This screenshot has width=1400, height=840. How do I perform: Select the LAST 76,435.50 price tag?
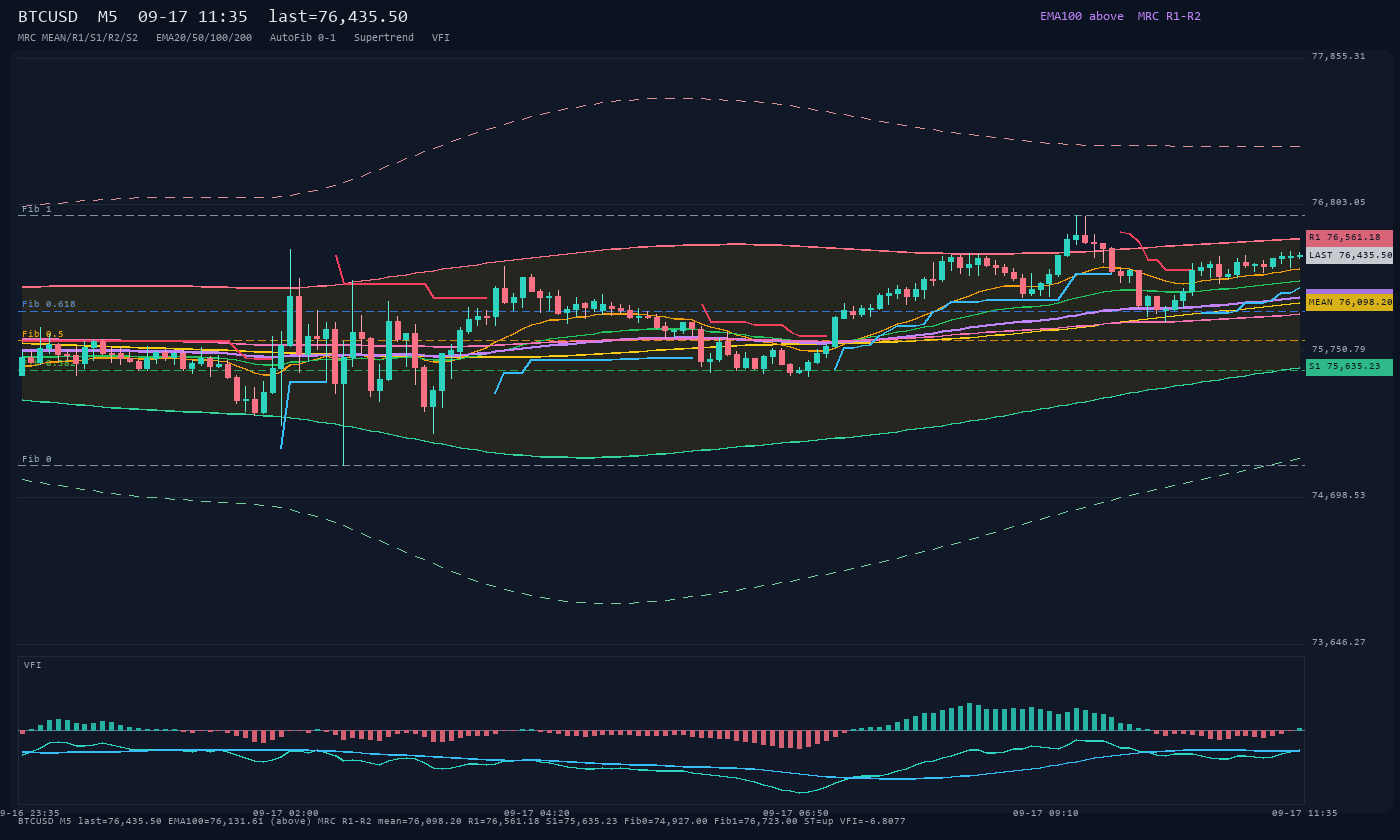tap(1349, 255)
